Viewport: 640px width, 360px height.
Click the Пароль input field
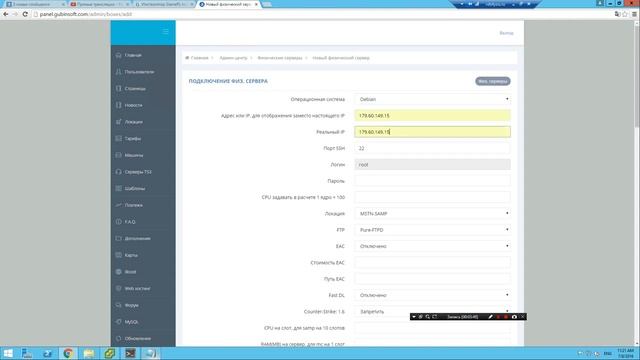(x=432, y=181)
